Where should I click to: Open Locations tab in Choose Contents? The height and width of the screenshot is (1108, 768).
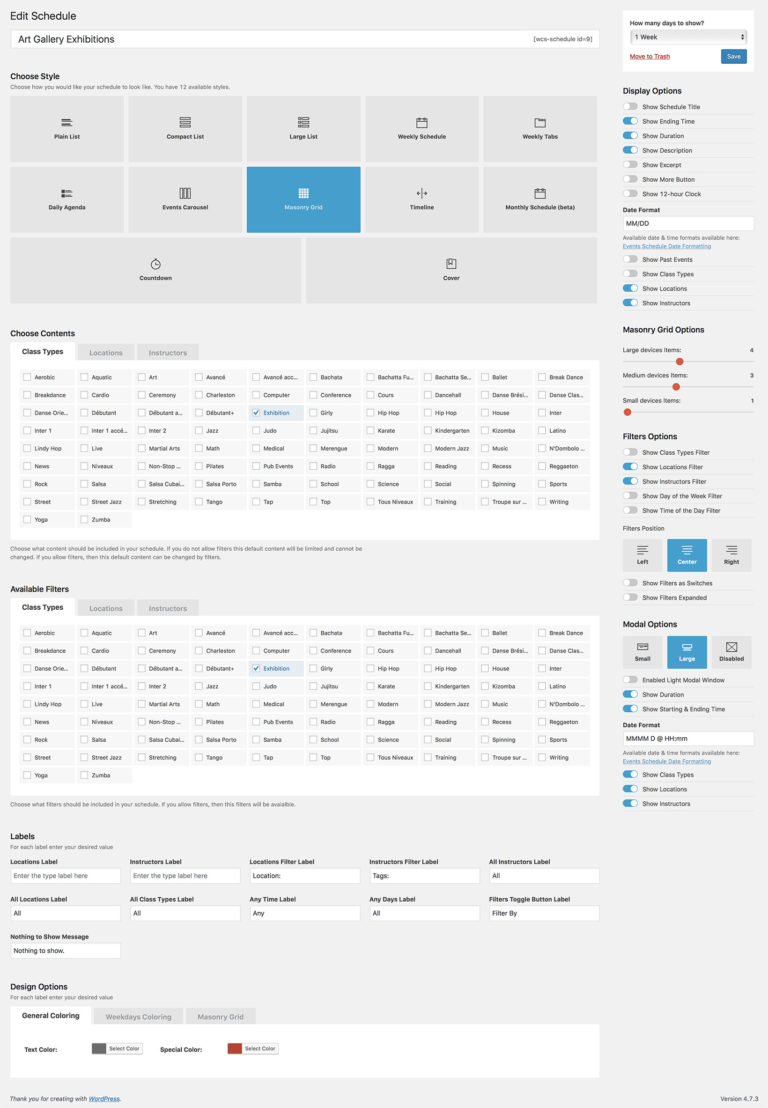106,352
